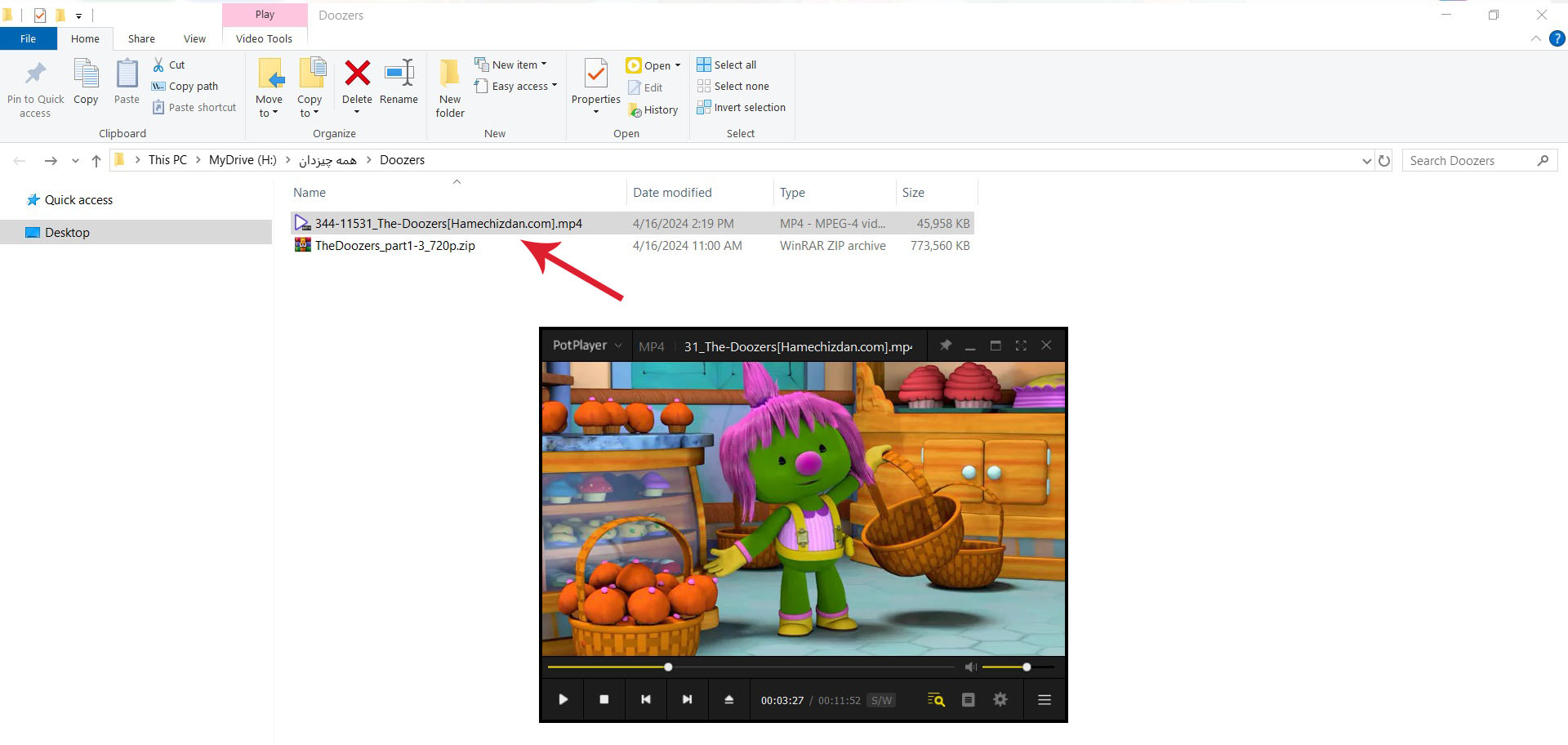Refresh the Doozers folder
The image size is (1568, 745).
pos(1384,161)
